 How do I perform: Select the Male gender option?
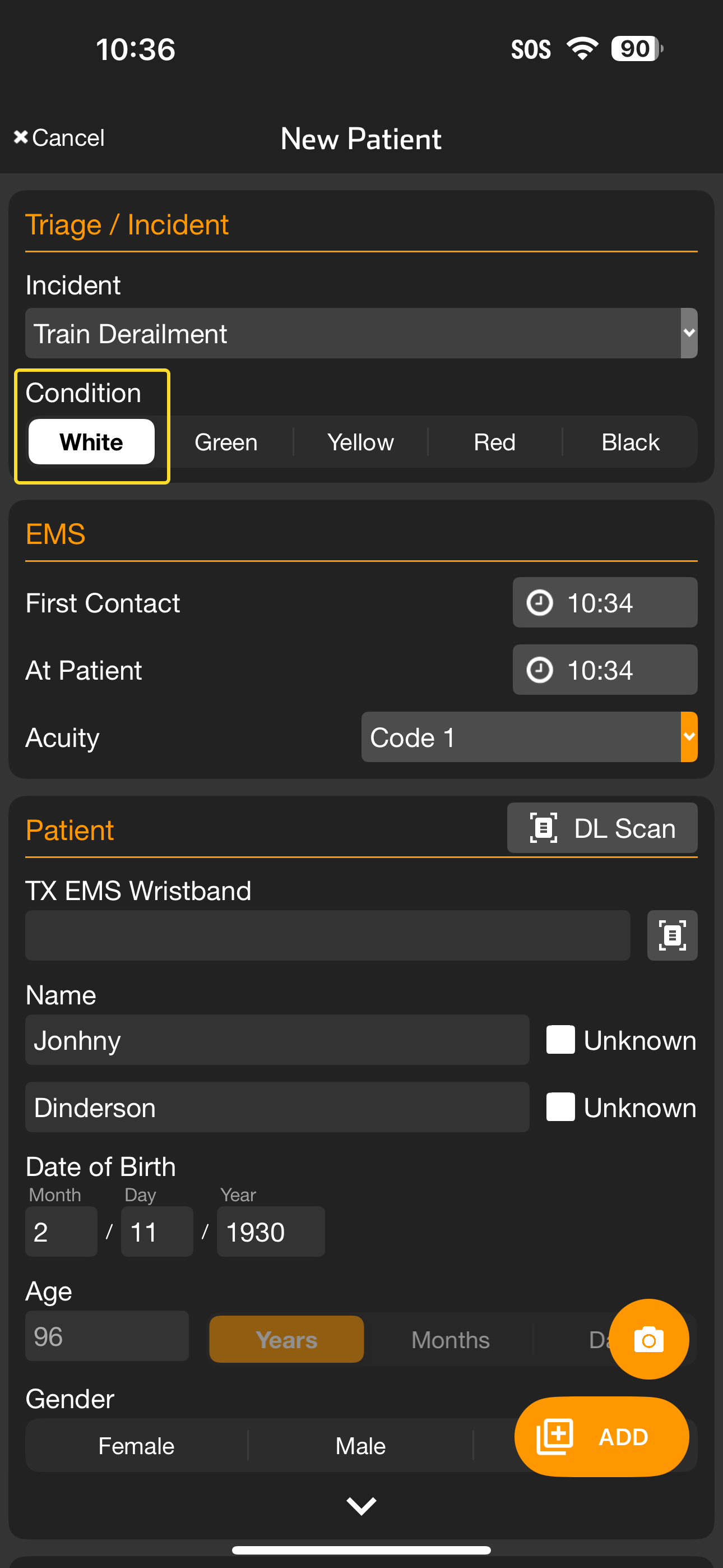pos(360,1446)
